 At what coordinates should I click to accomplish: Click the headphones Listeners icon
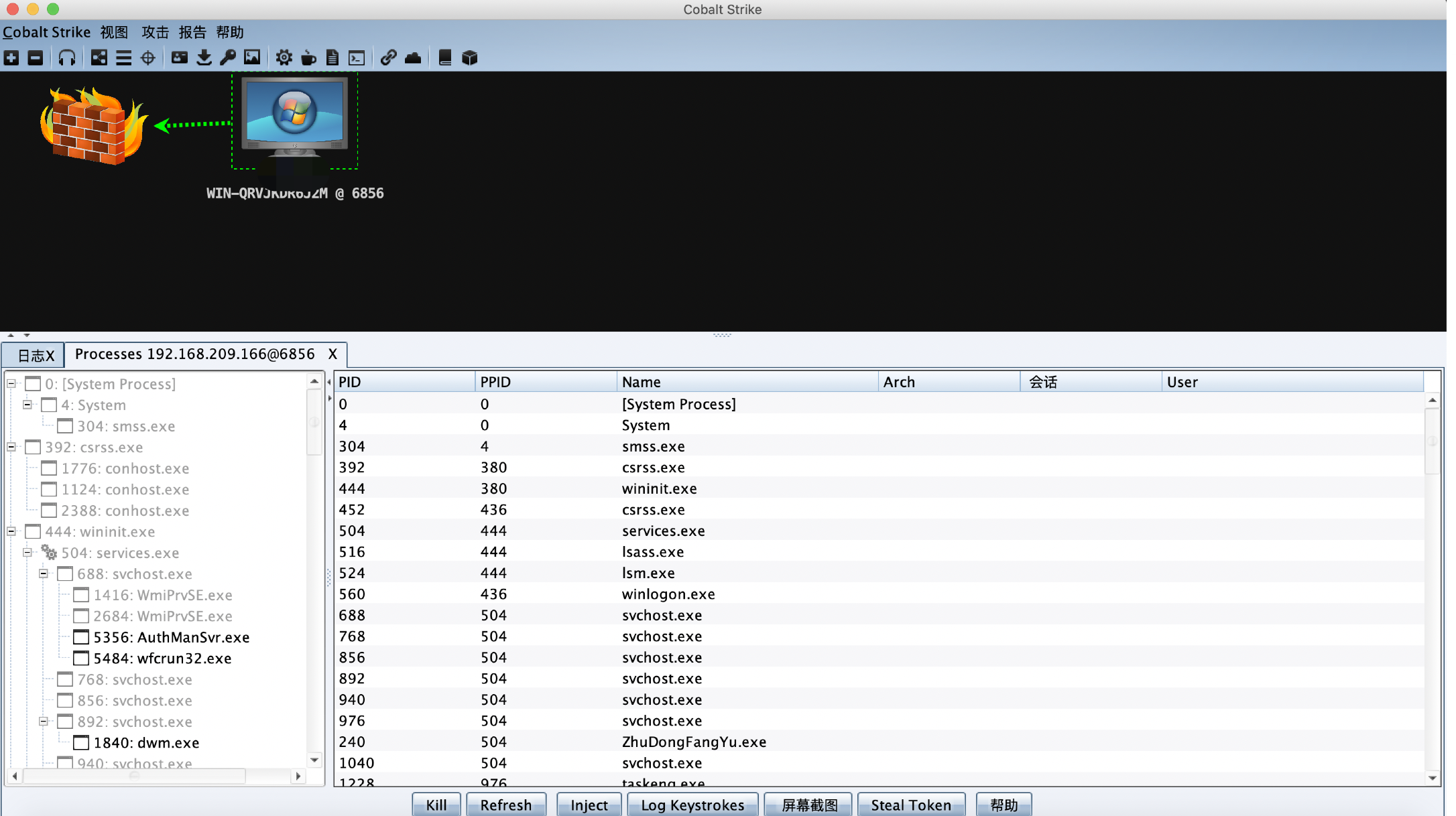(67, 58)
